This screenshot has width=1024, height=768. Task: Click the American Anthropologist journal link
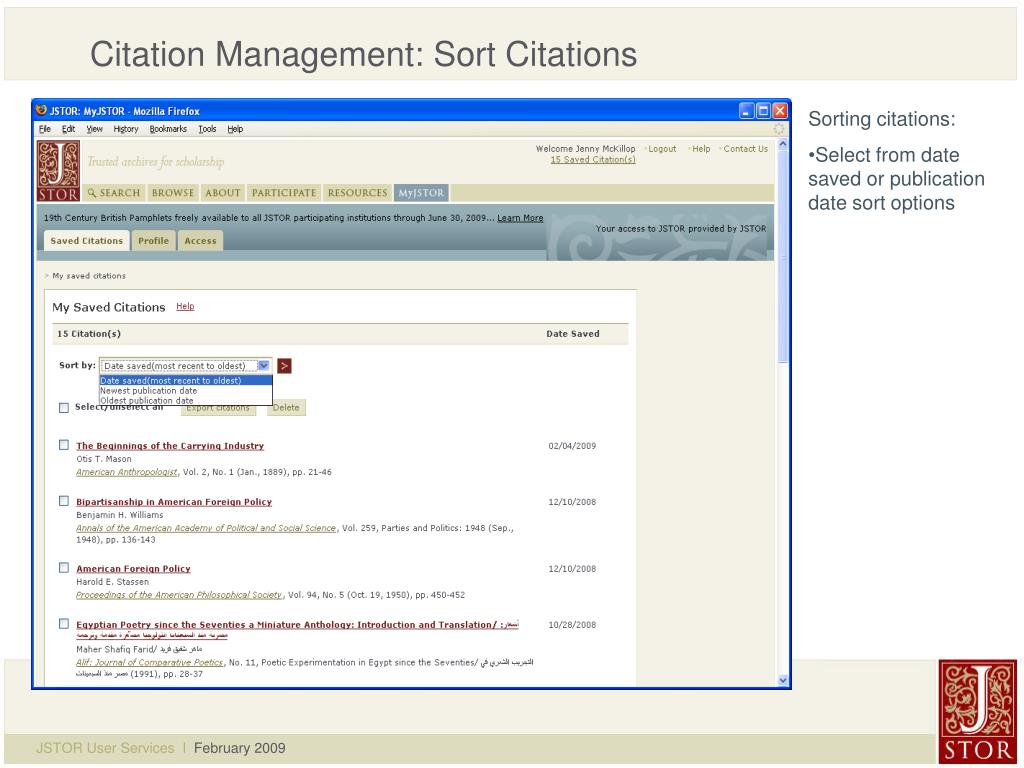[x=127, y=472]
